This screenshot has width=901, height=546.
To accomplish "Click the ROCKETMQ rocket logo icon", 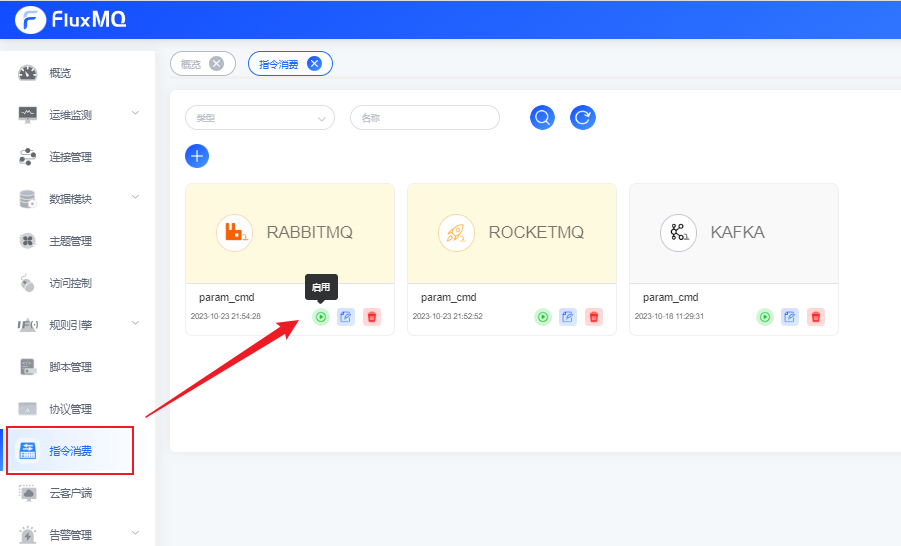I will point(456,233).
